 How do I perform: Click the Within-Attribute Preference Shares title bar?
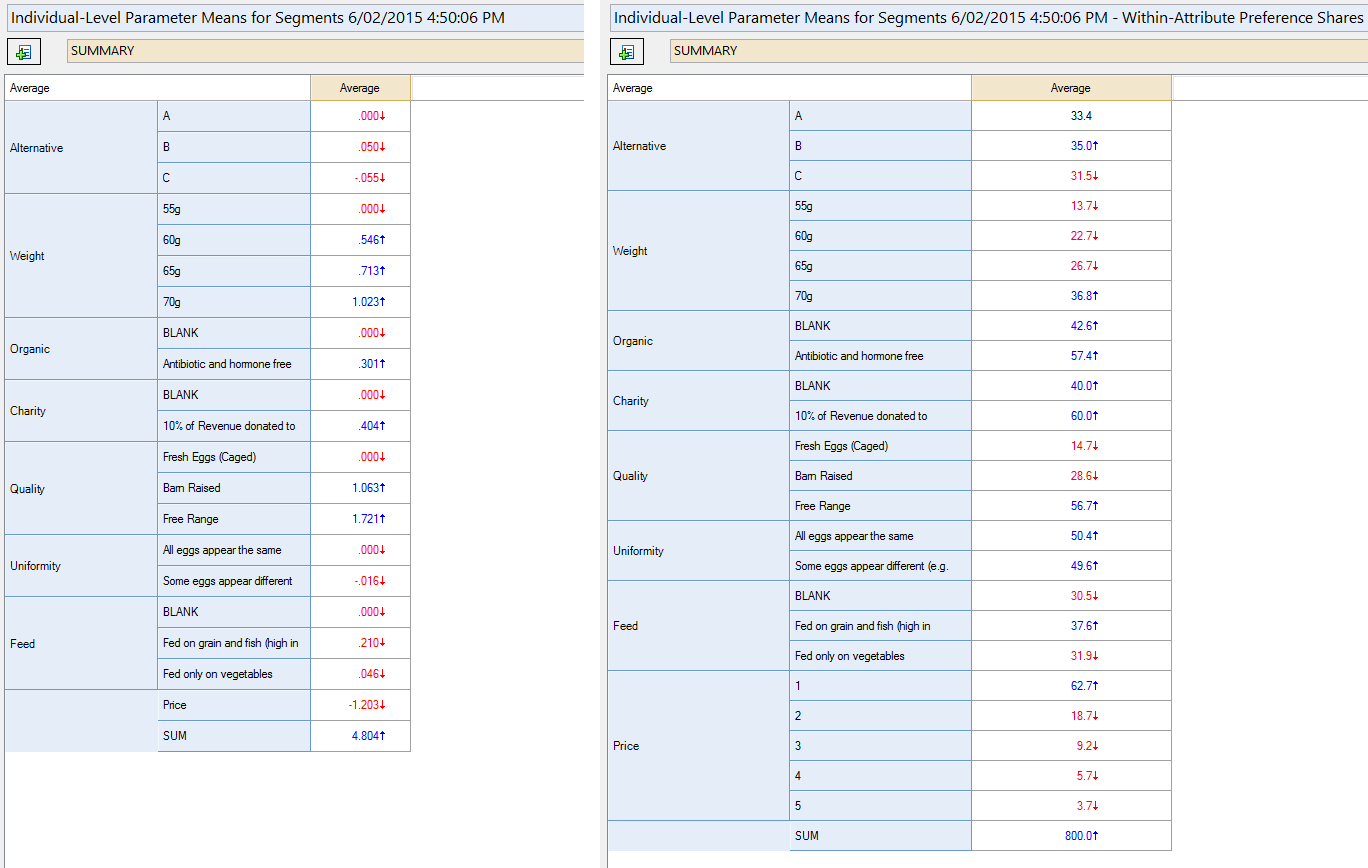(986, 18)
